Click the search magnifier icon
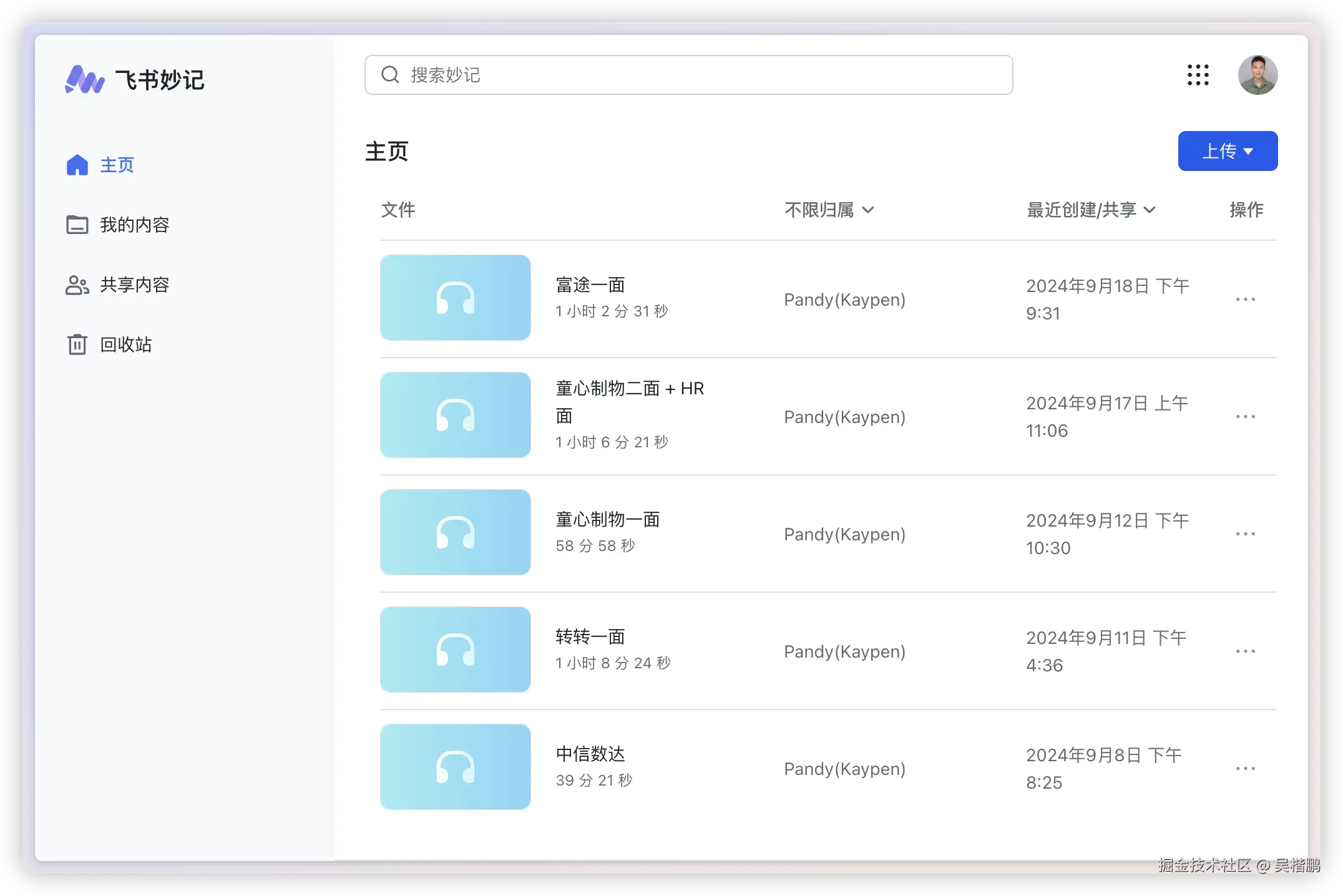The image size is (1343, 896). [390, 75]
